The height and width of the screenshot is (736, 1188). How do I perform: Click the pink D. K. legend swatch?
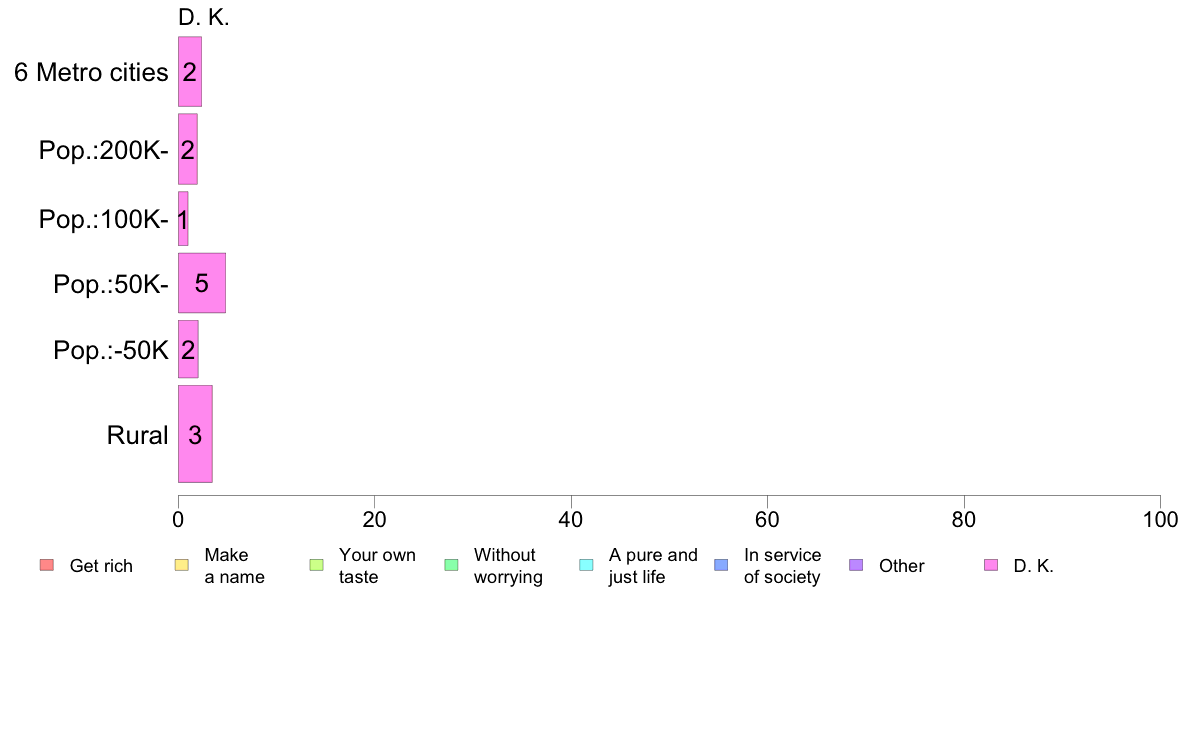(991, 565)
